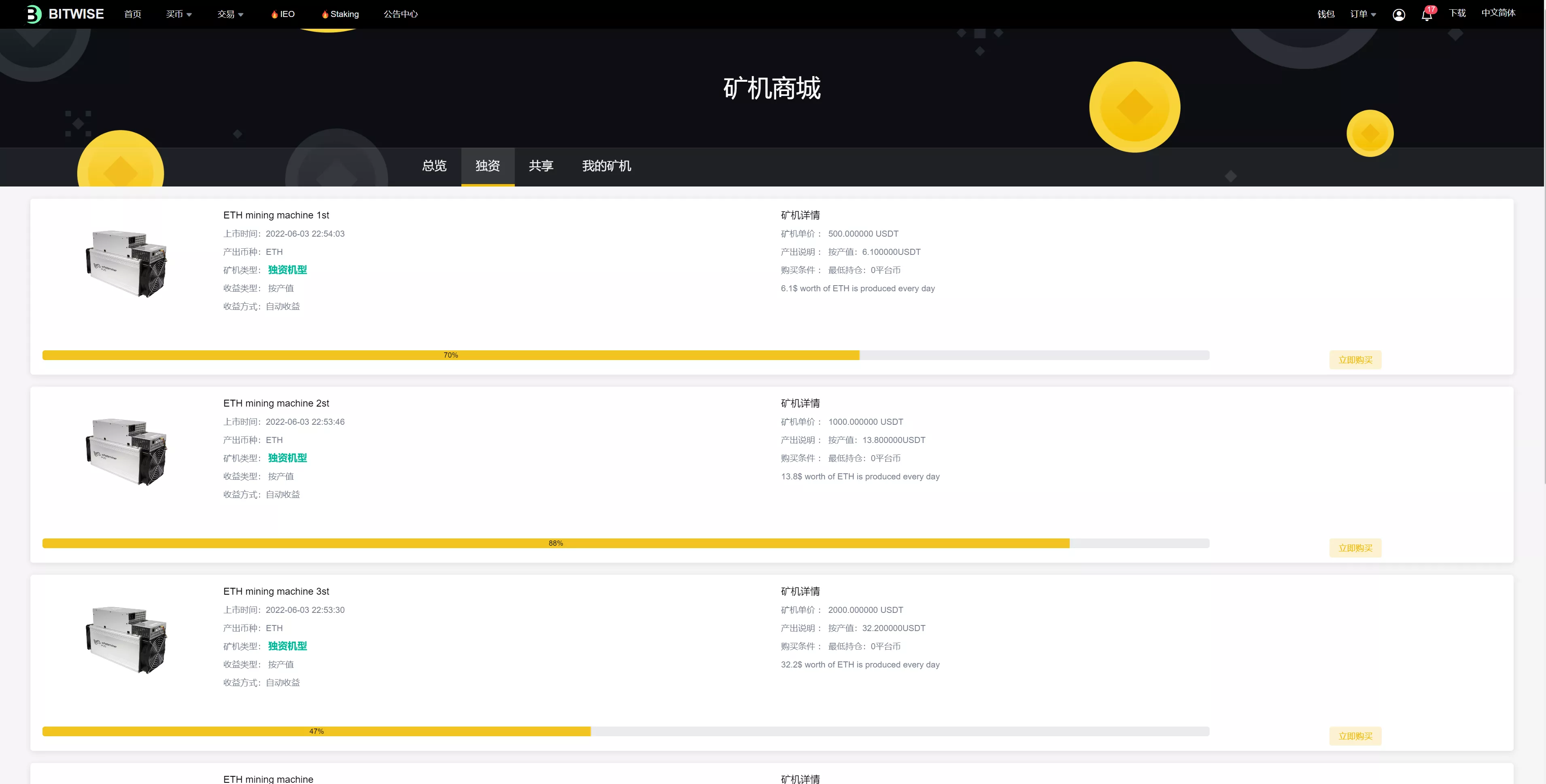Expand the 交易 dropdown menu
This screenshot has width=1546, height=784.
[x=230, y=15]
